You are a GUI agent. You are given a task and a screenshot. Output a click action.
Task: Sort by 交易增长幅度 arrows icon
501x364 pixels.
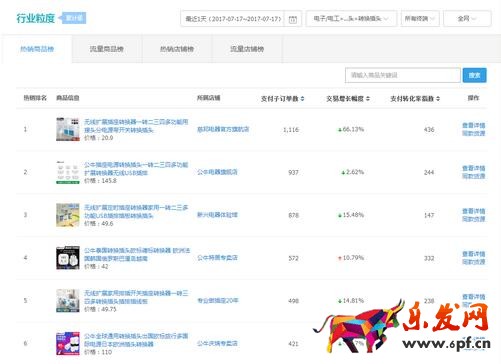(x=368, y=99)
